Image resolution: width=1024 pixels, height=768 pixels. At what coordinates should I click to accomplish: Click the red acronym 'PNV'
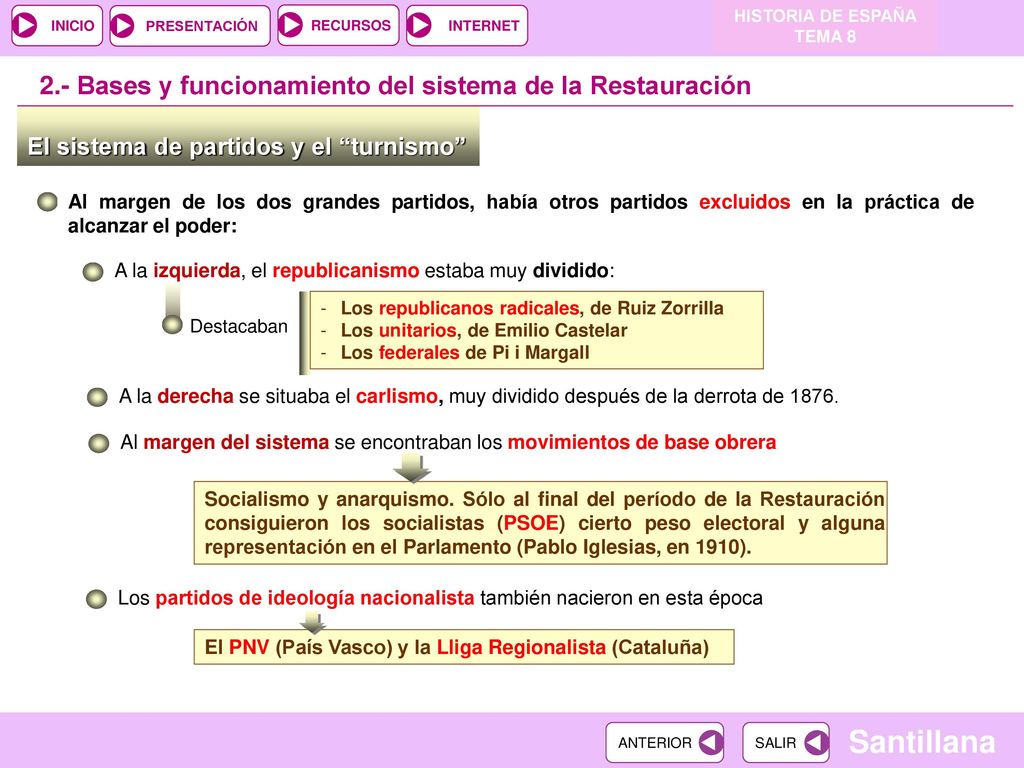[x=249, y=647]
